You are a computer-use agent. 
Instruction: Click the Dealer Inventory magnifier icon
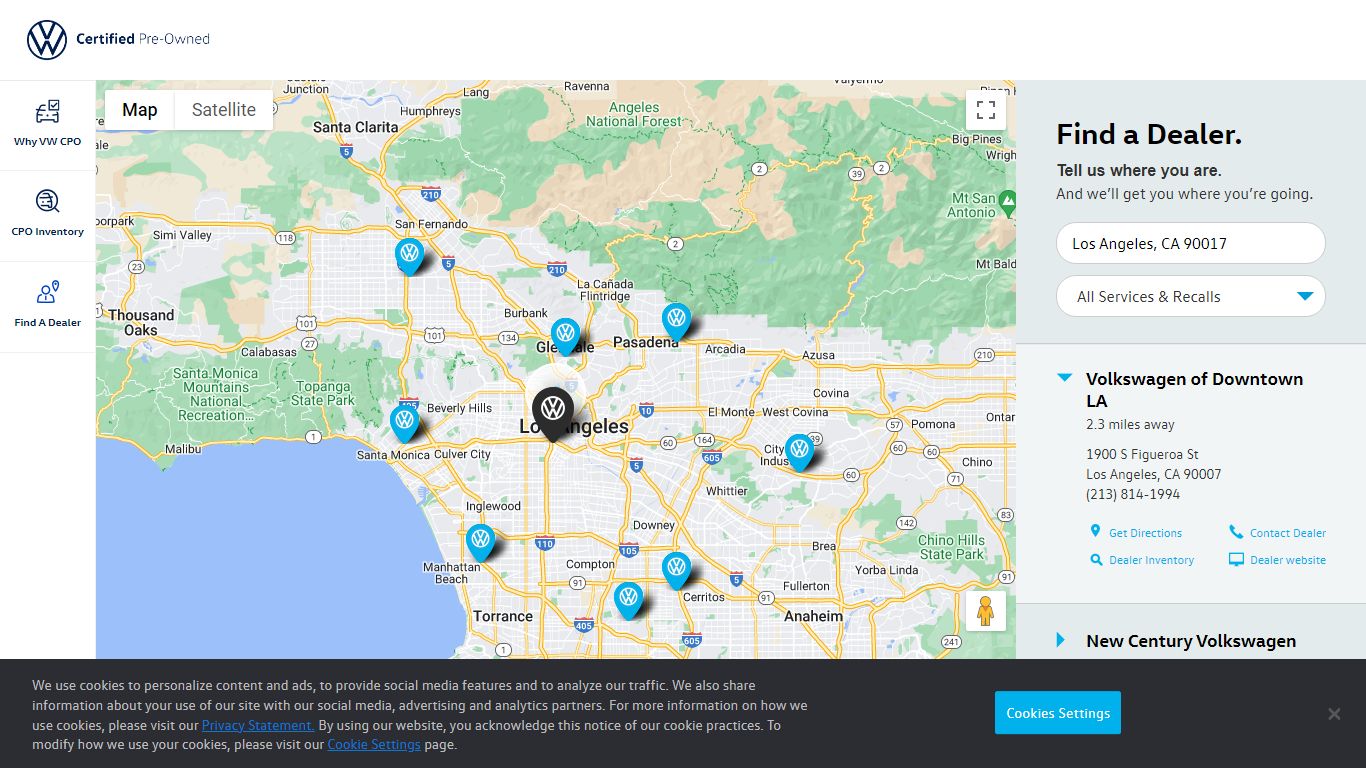coord(1096,560)
